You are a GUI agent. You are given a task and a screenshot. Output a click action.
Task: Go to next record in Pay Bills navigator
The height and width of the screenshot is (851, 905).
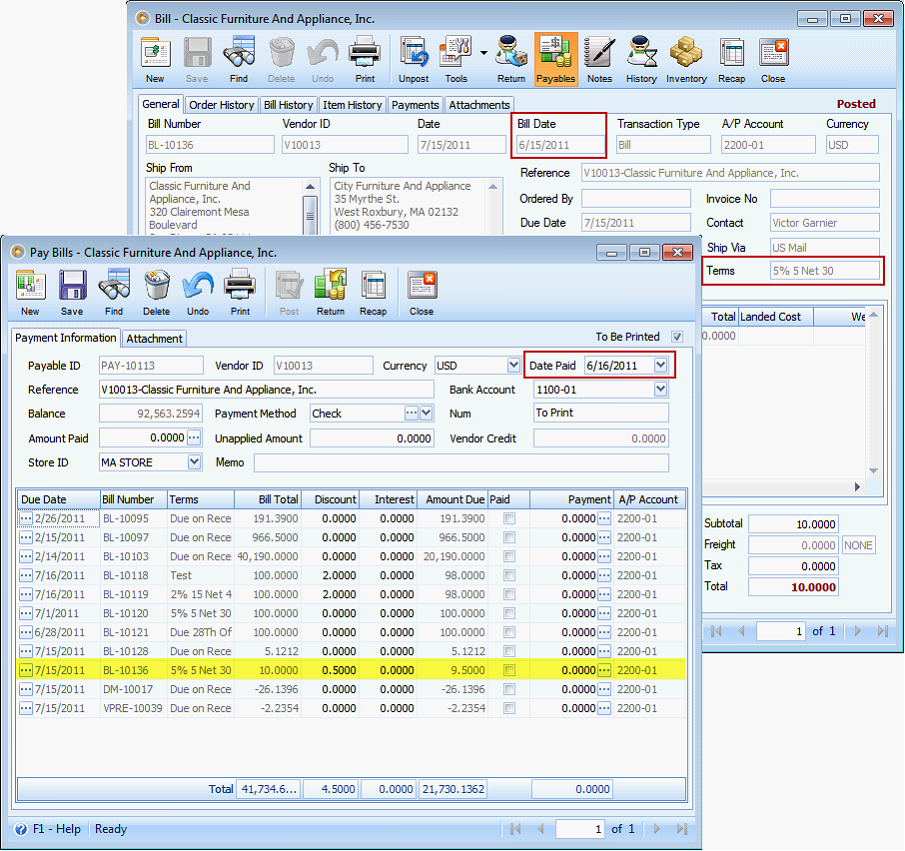click(657, 829)
